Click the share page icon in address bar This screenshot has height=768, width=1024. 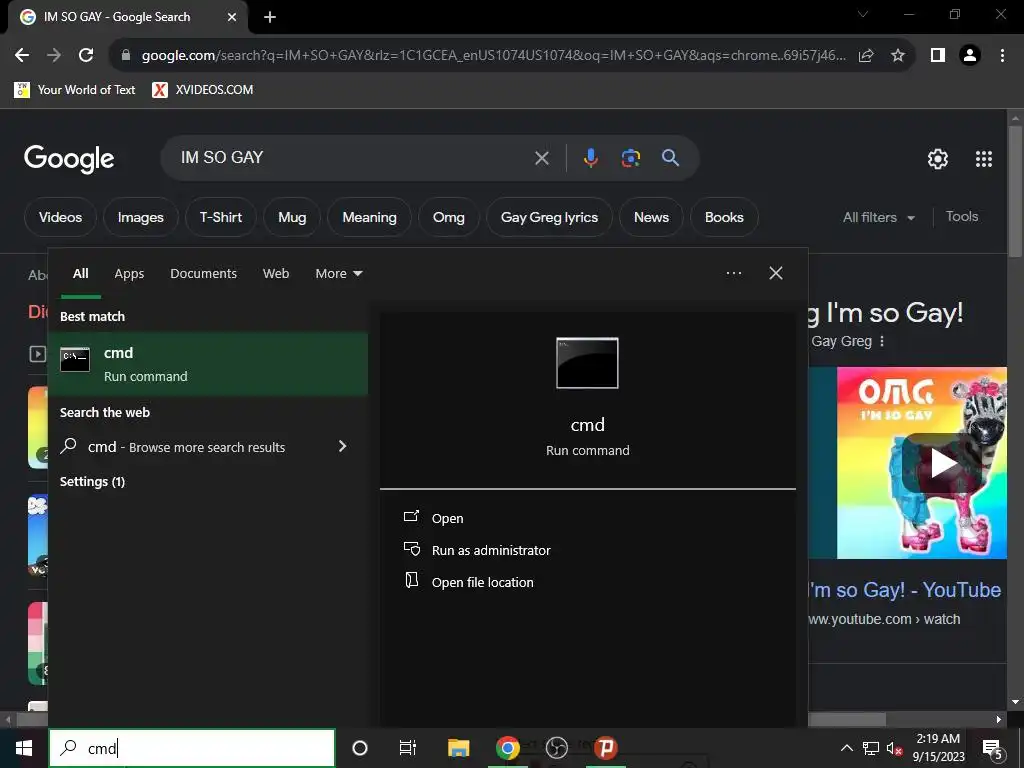coord(866,56)
